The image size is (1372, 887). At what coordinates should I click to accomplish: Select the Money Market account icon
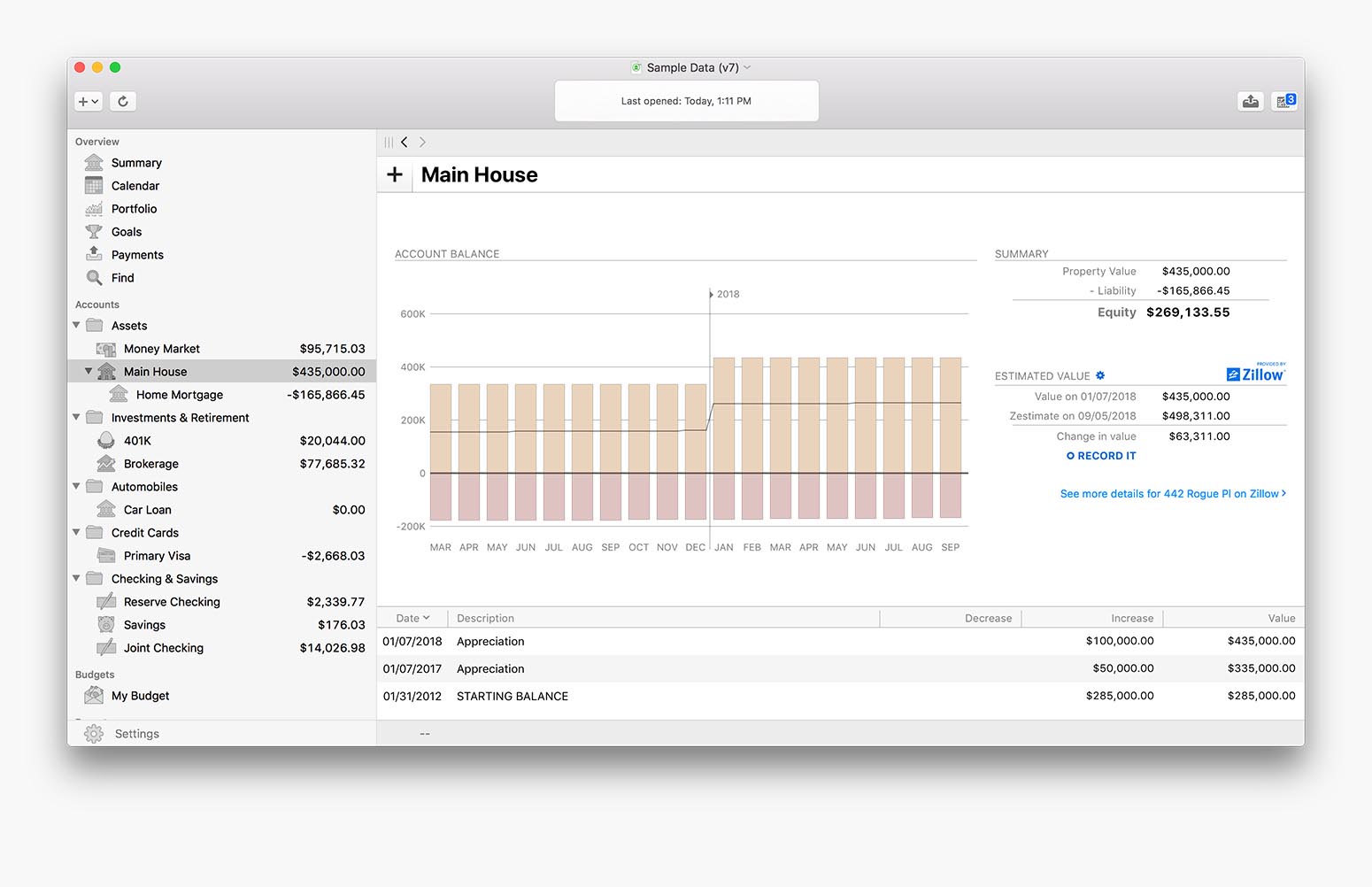coord(106,349)
